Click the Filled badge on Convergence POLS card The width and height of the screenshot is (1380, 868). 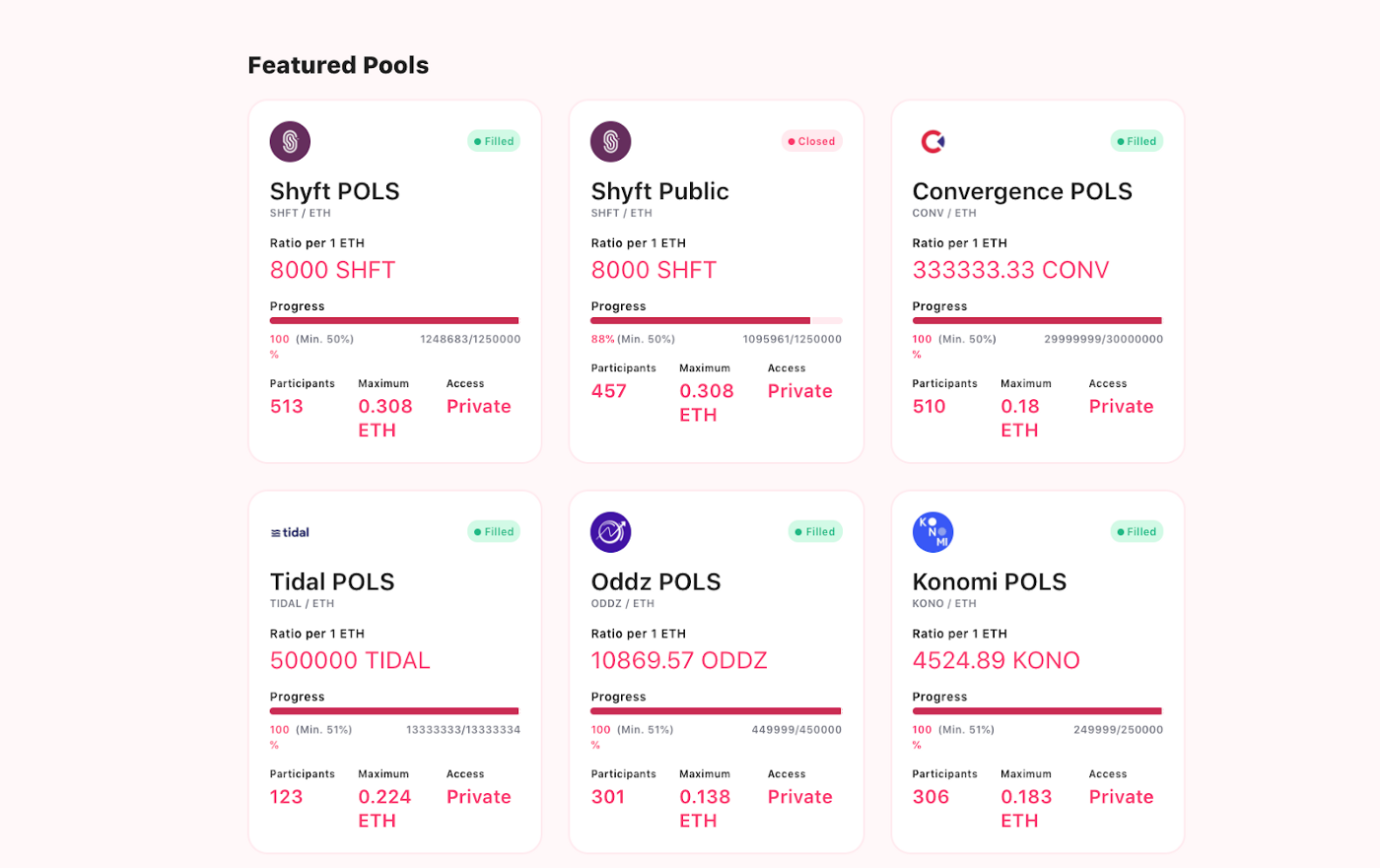1137,141
